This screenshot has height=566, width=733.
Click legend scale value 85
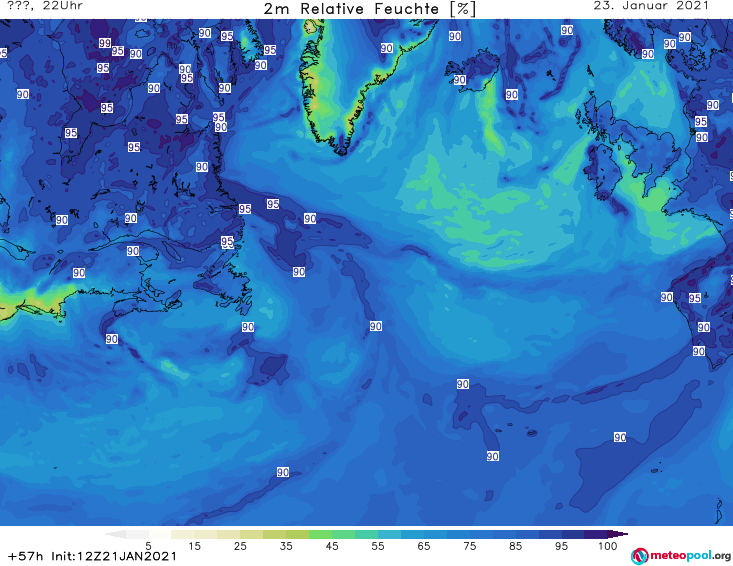[515, 546]
